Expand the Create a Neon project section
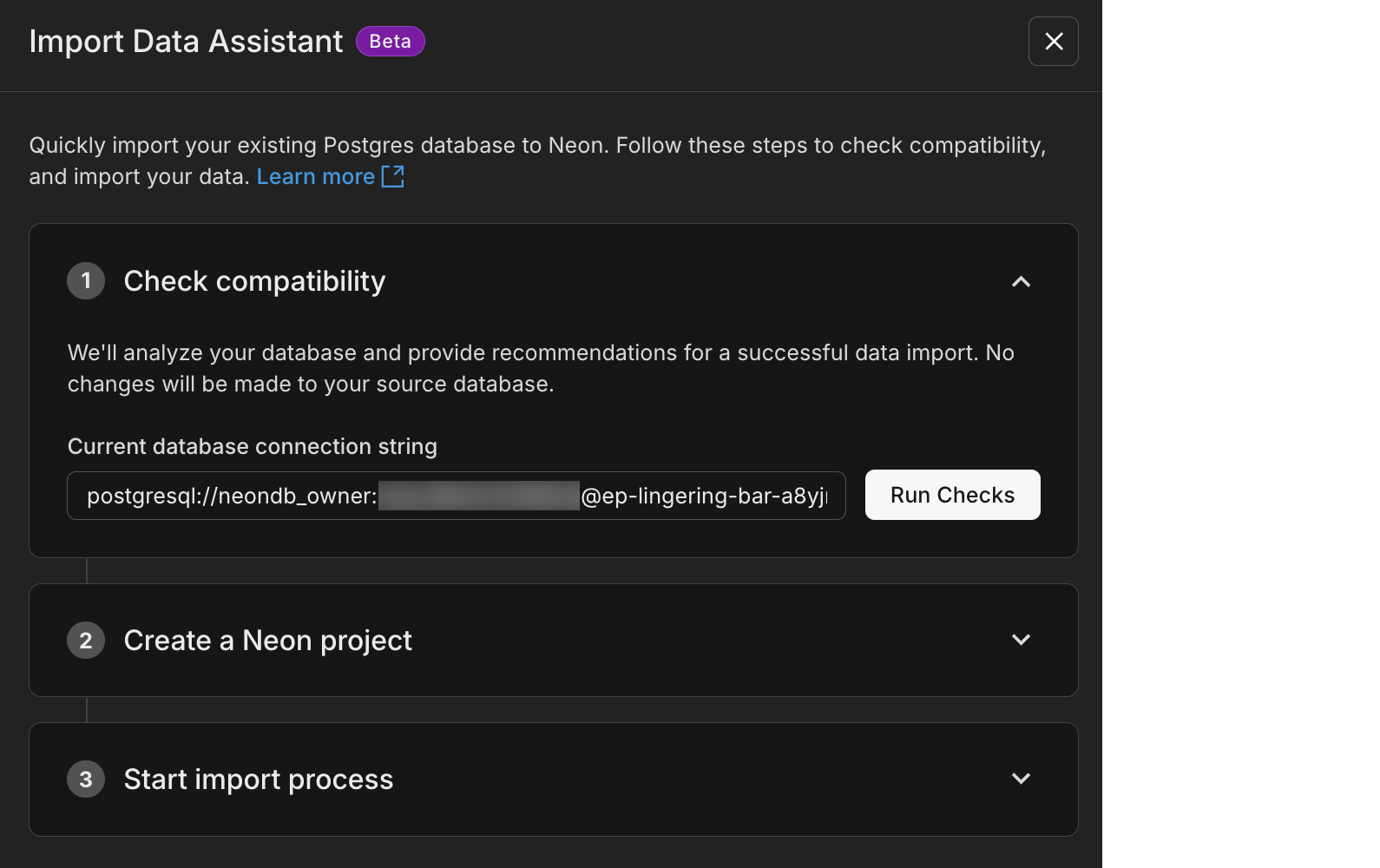This screenshot has height=868, width=1380. pyautogui.click(x=1021, y=640)
